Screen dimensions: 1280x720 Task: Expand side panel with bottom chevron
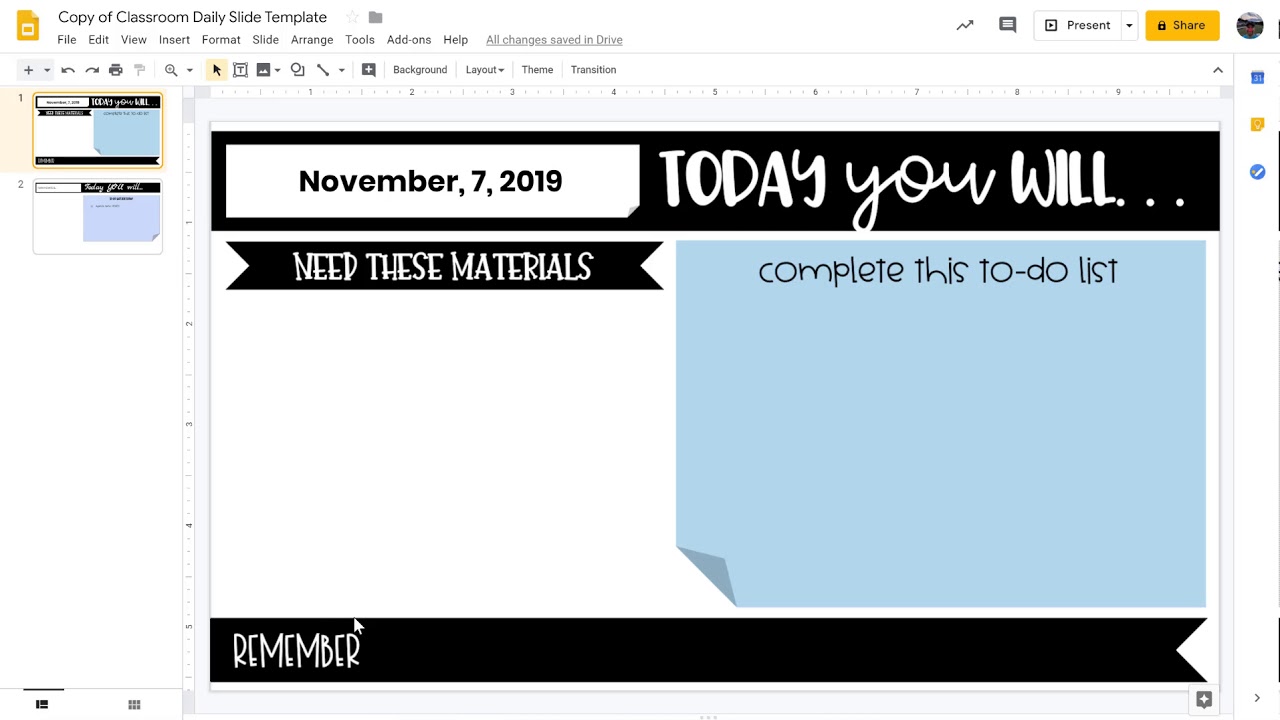click(x=1257, y=698)
